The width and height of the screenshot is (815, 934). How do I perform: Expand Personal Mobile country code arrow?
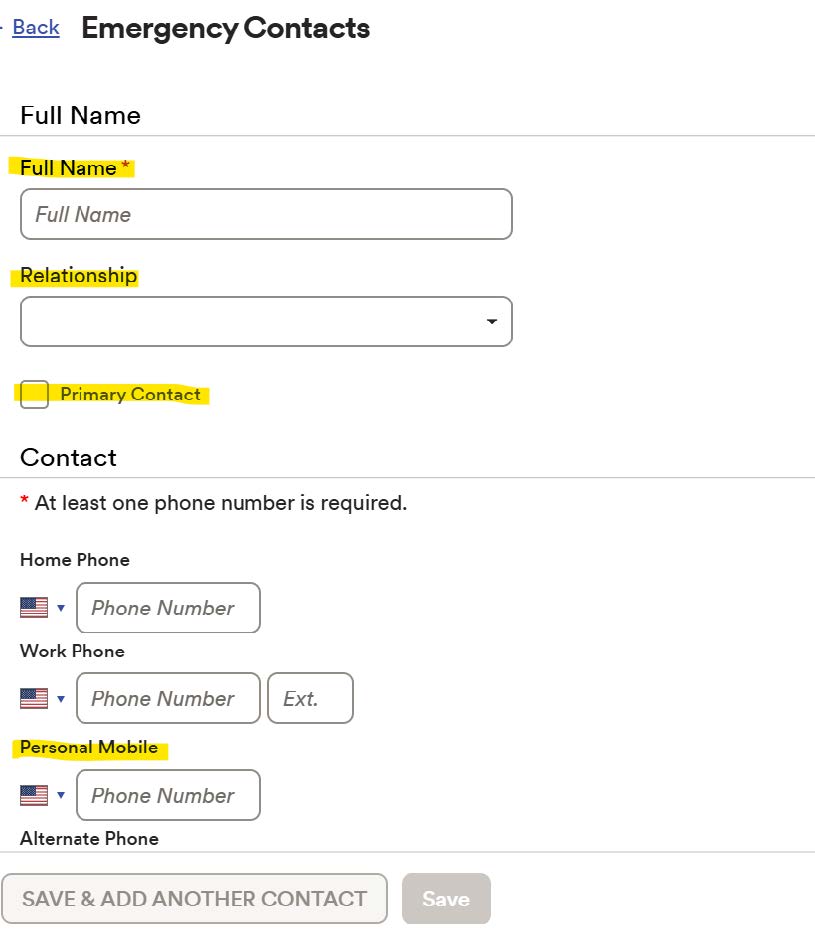click(61, 796)
